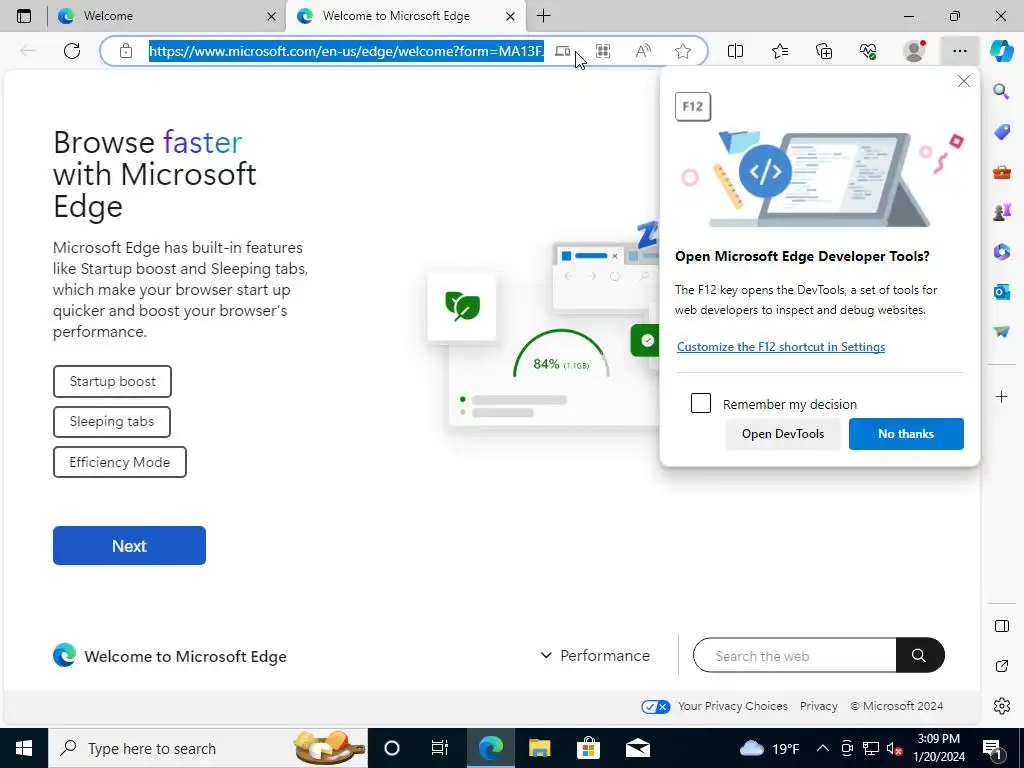Select Efficiency Mode button
Viewport: 1024px width, 768px height.
coord(120,462)
